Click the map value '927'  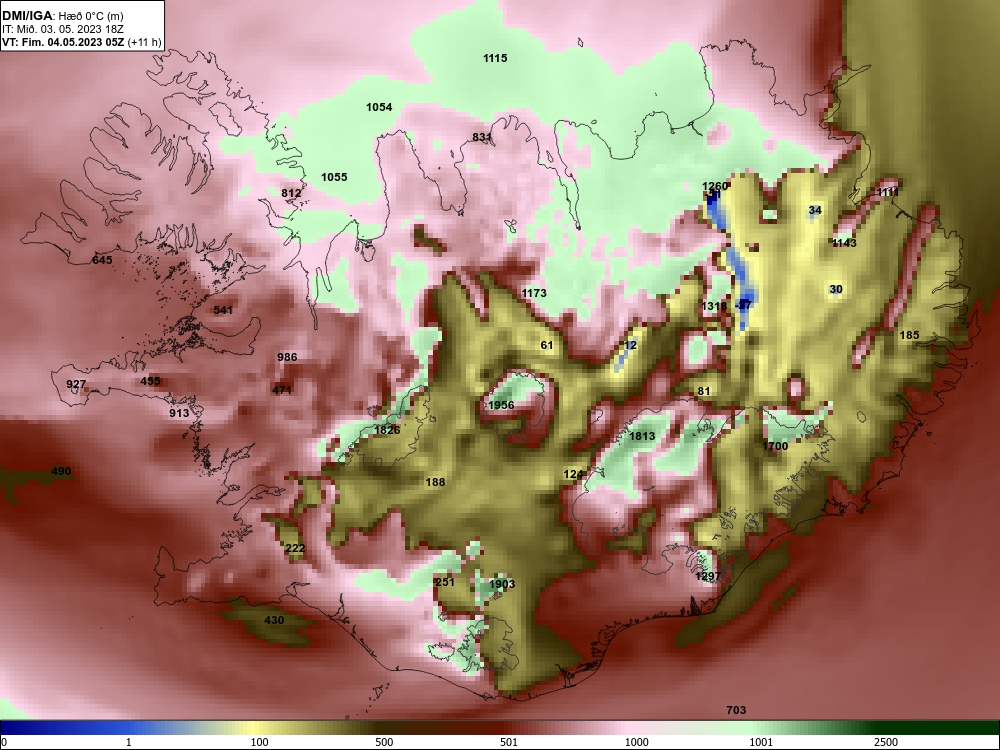[x=76, y=384]
